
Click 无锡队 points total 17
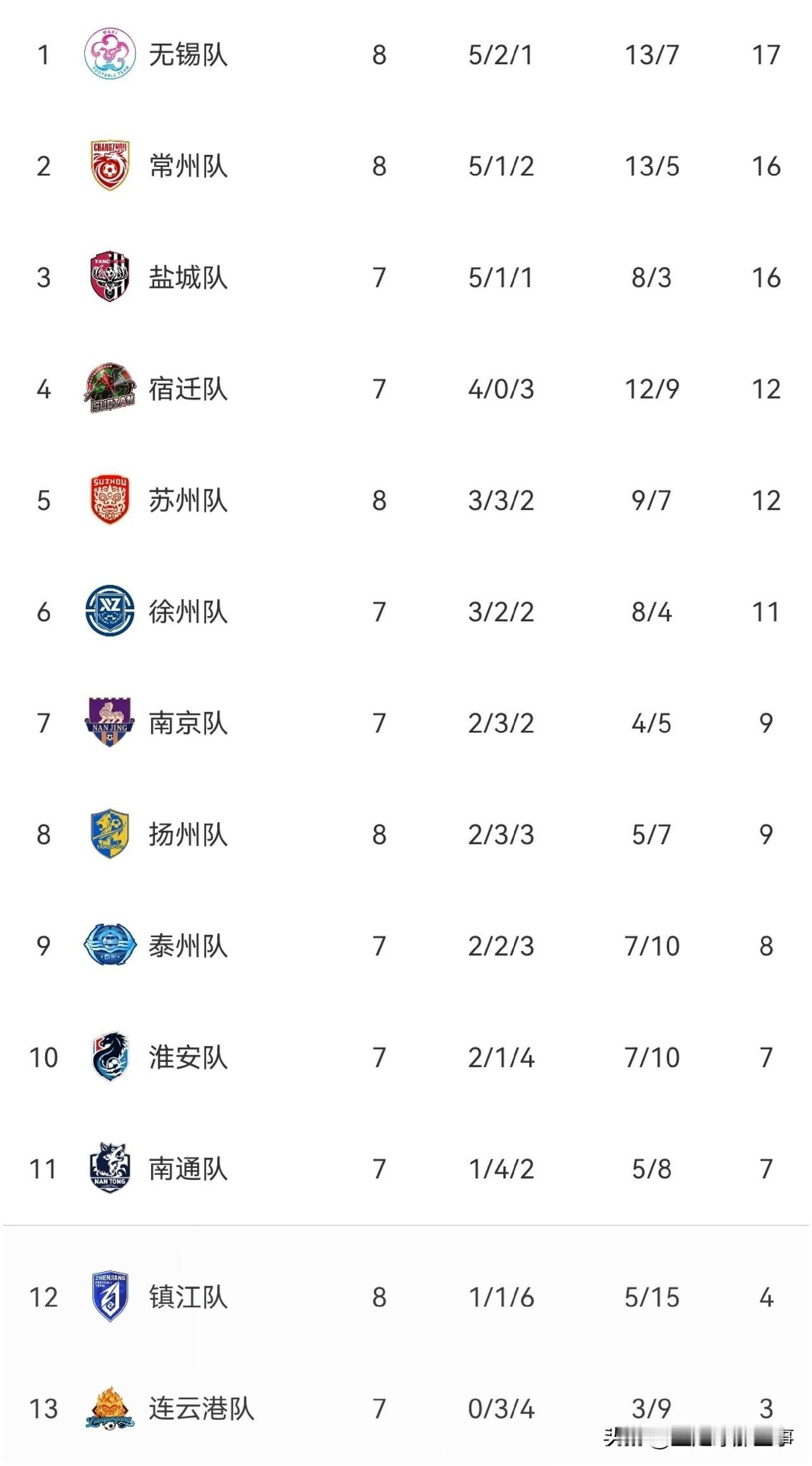(766, 55)
